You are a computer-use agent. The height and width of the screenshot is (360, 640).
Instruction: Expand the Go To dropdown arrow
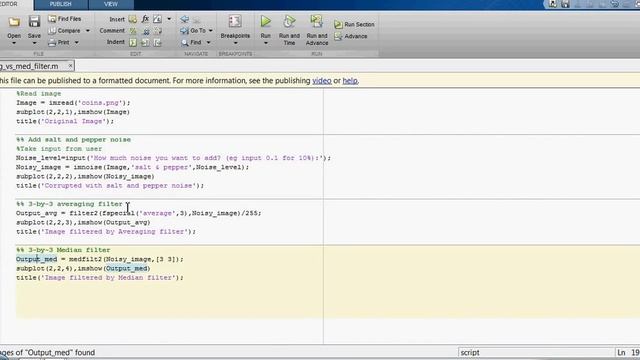(x=211, y=31)
